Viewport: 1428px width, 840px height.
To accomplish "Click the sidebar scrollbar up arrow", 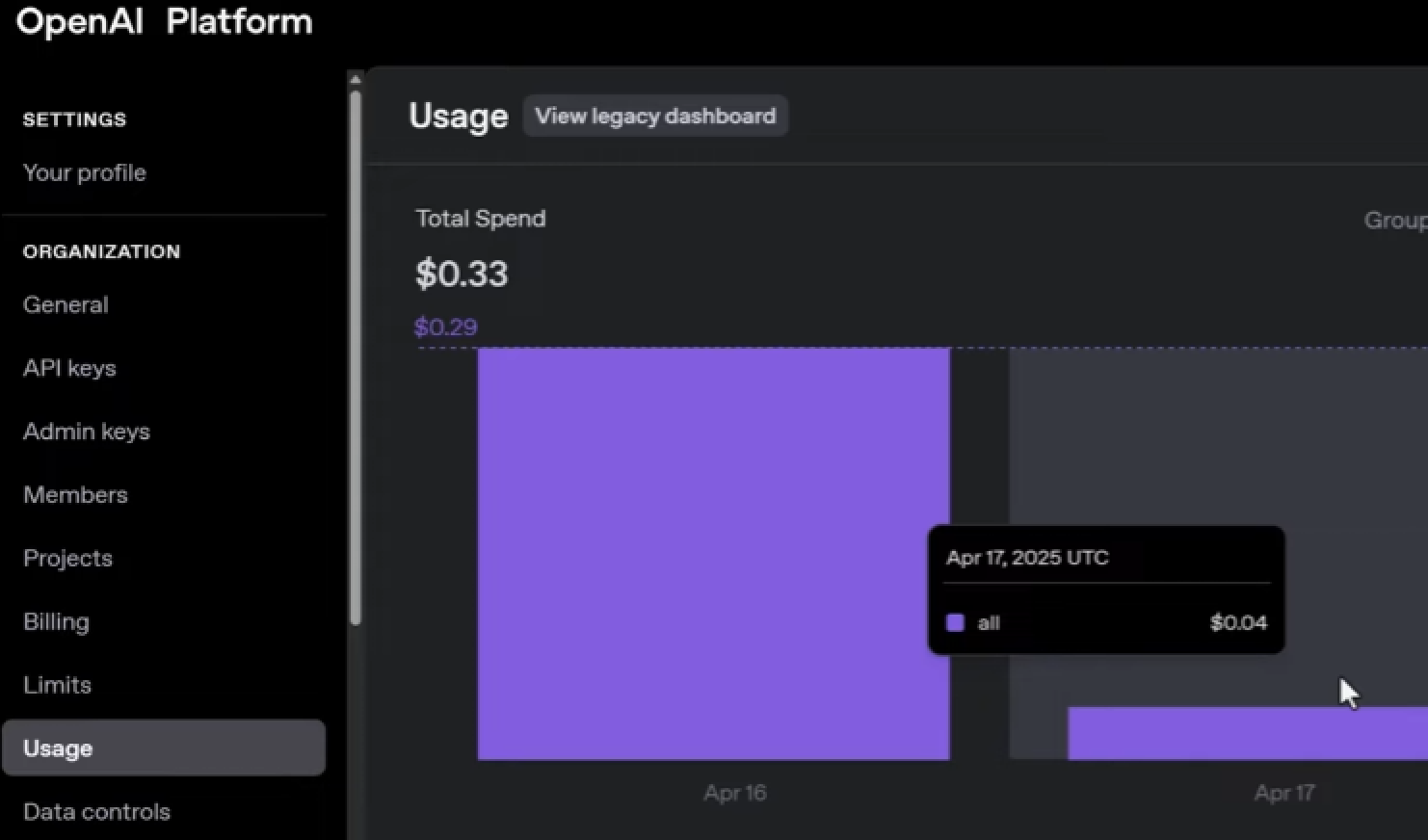I will [x=356, y=79].
